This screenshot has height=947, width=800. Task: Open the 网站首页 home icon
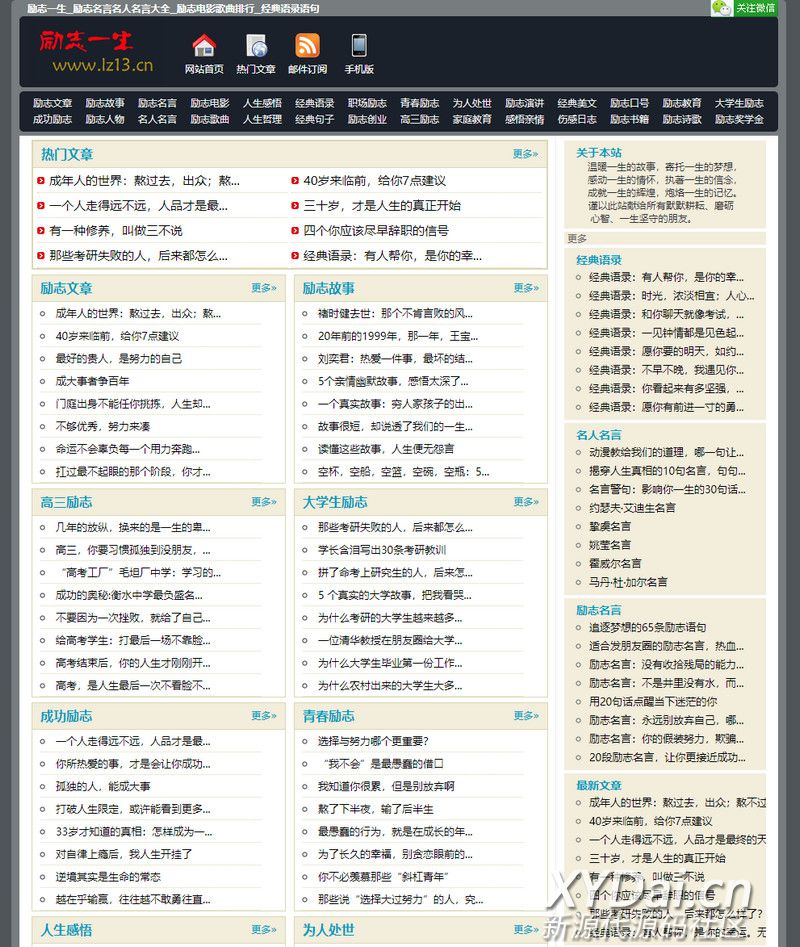point(204,46)
